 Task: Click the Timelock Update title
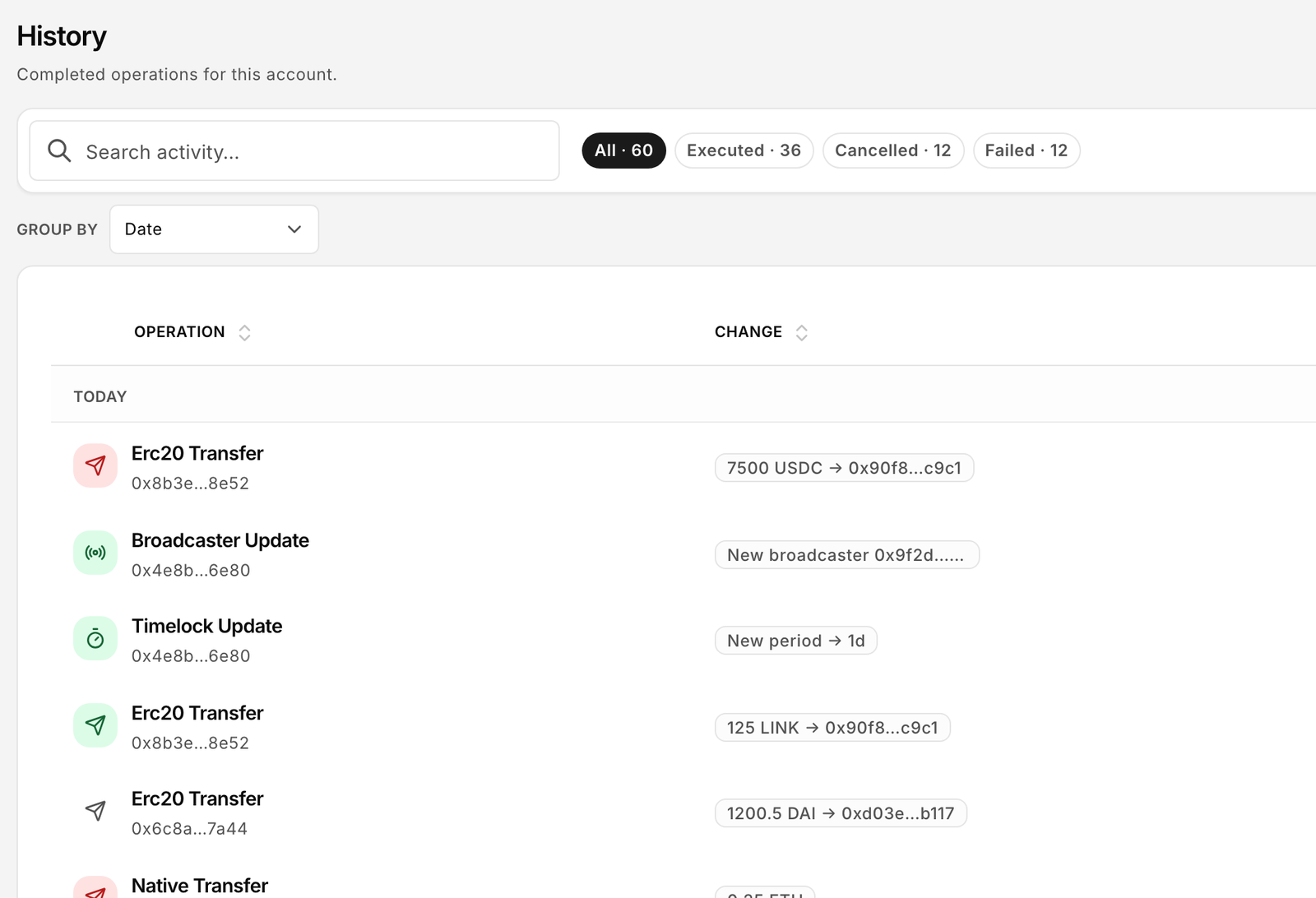206,626
